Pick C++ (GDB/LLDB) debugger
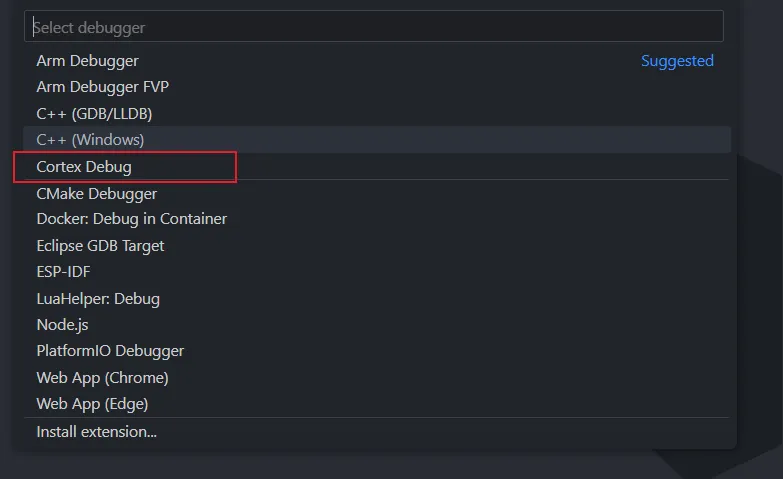The image size is (783, 479). 94,114
